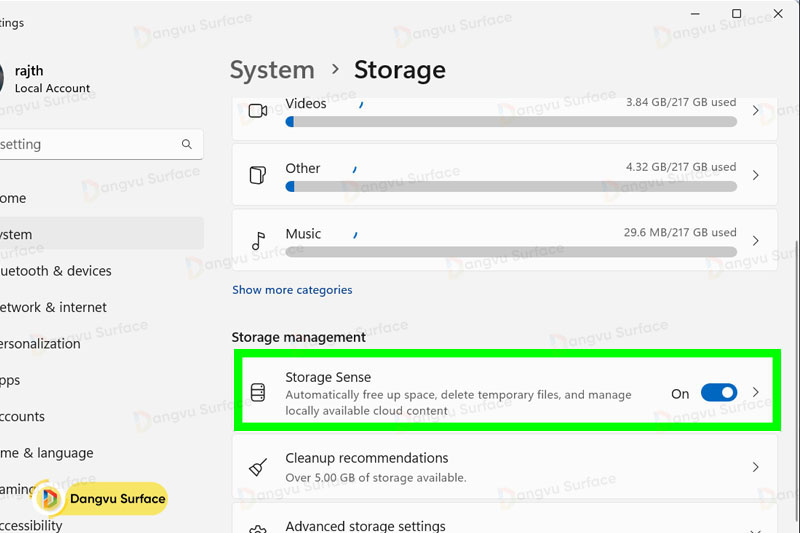Click the Cleanup recommendations broom icon
800x533 pixels.
click(x=258, y=467)
